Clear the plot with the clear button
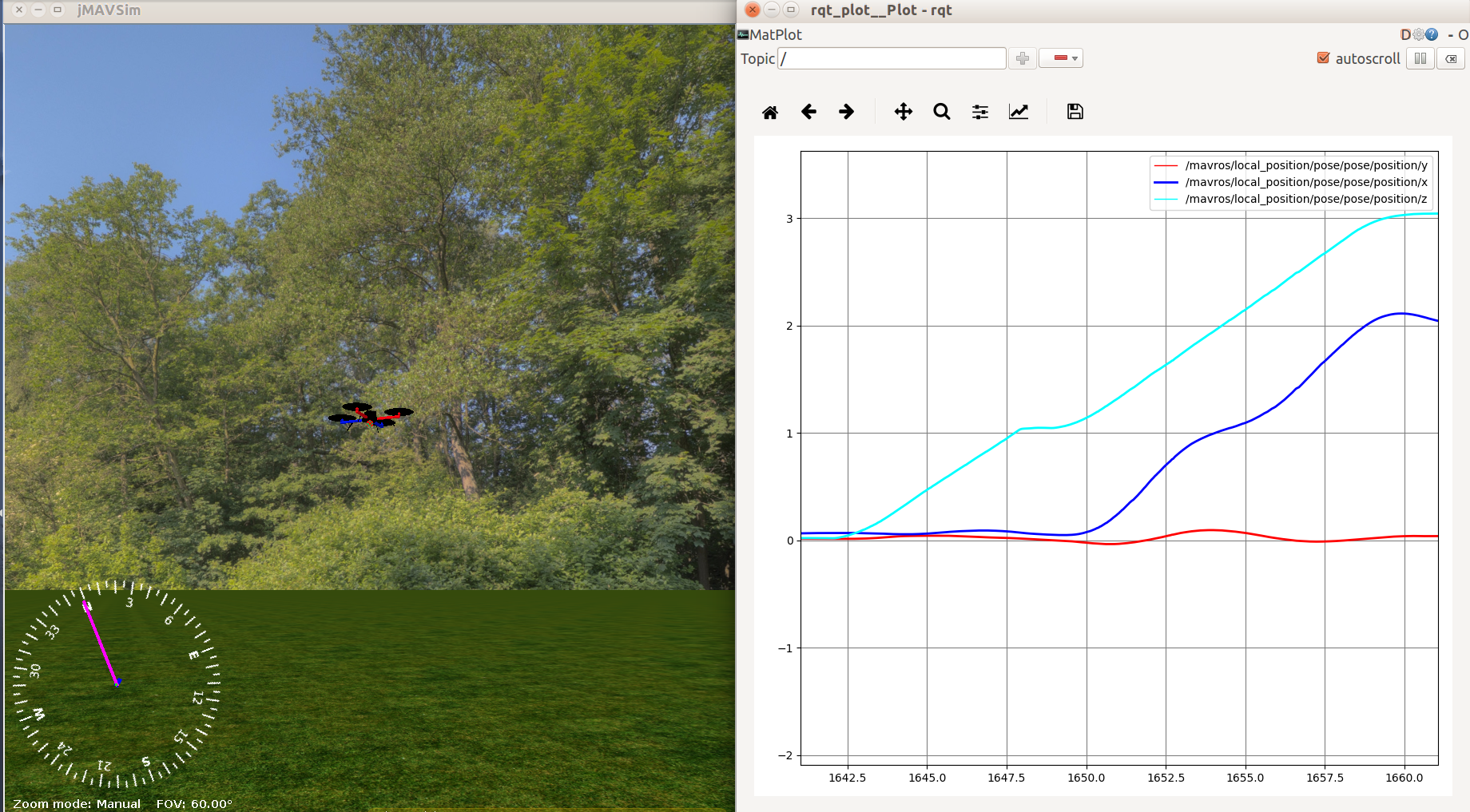The height and width of the screenshot is (812, 1470). click(1451, 58)
